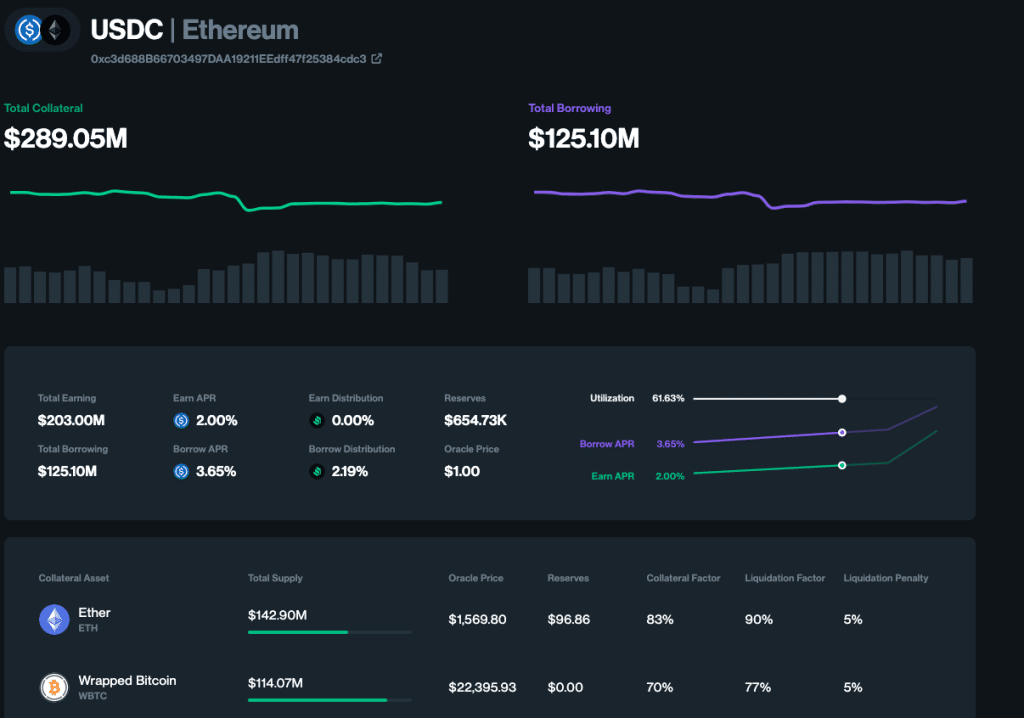Click the 83% Ether collateral factor
This screenshot has height=718, width=1024.
(660, 619)
